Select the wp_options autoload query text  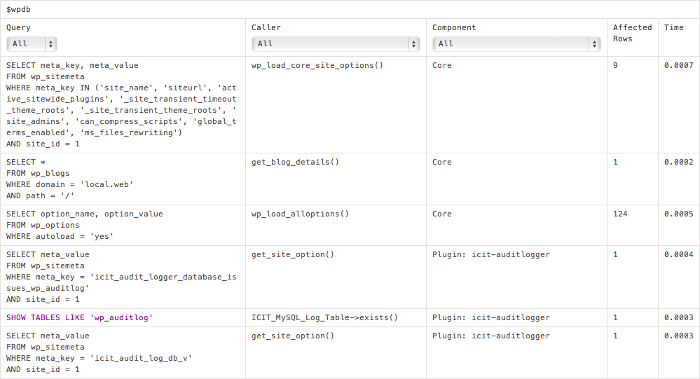[x=85, y=225]
